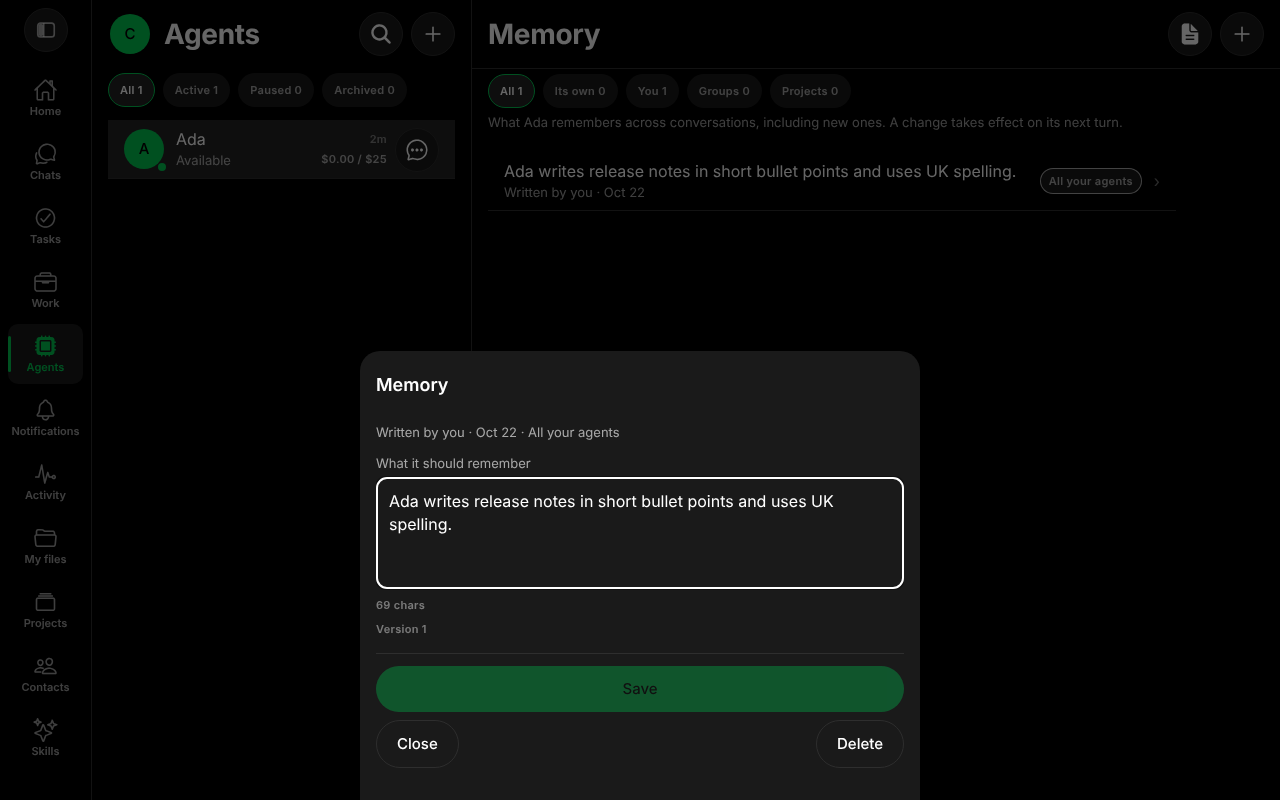Screen dimensions: 1280x800
Task: Click the Ada agent avatar
Action: point(144,149)
